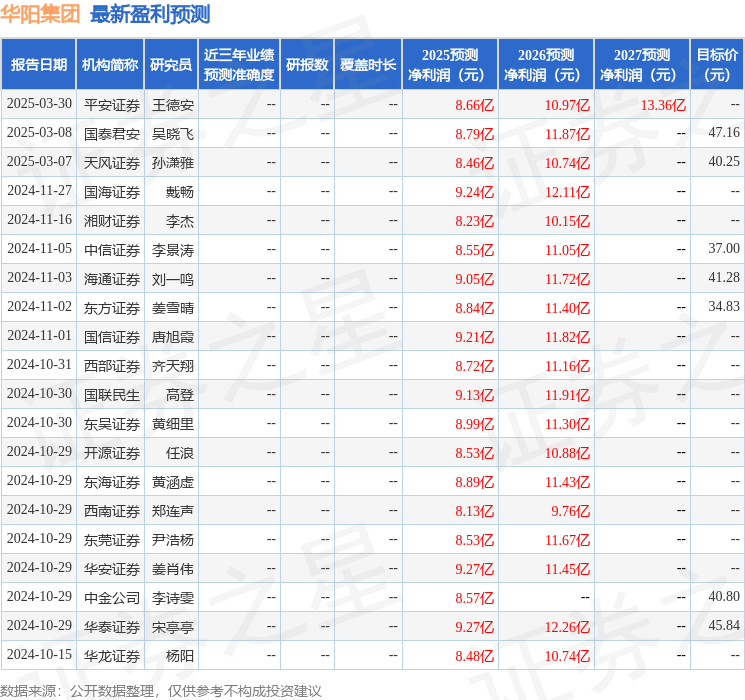Click the 12.11亿 forecast value
The width and height of the screenshot is (745, 700).
point(567,192)
